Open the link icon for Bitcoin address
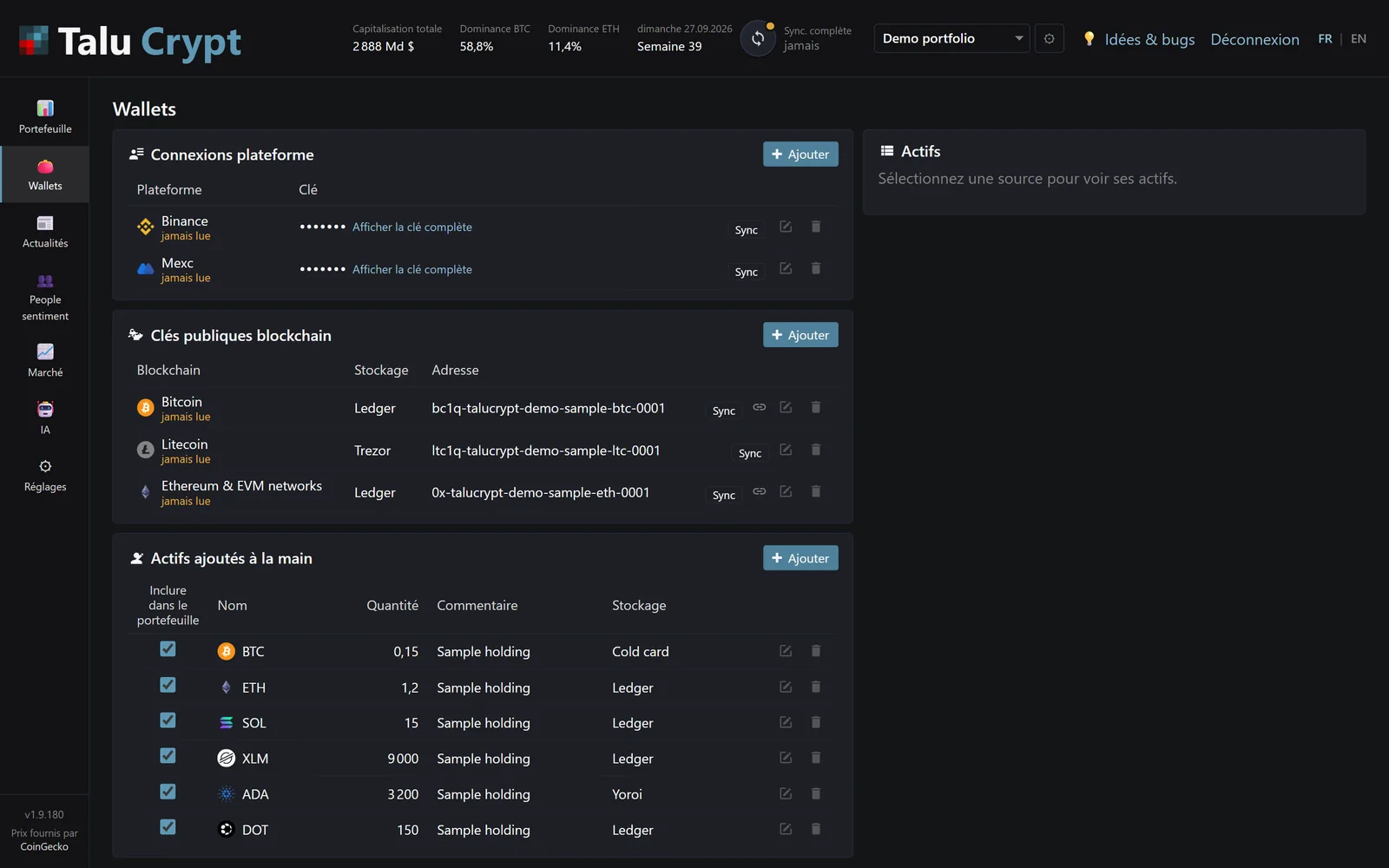This screenshot has height=868, width=1389. coord(760,407)
